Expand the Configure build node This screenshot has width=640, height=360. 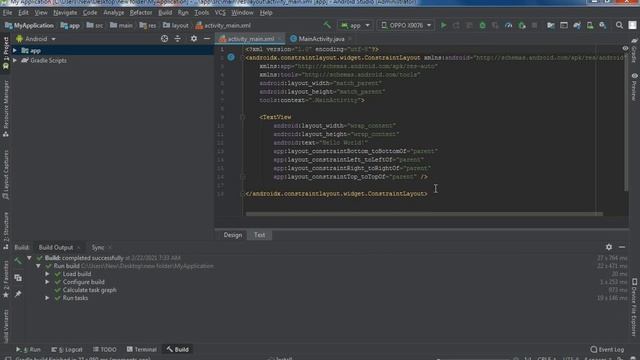(47, 282)
